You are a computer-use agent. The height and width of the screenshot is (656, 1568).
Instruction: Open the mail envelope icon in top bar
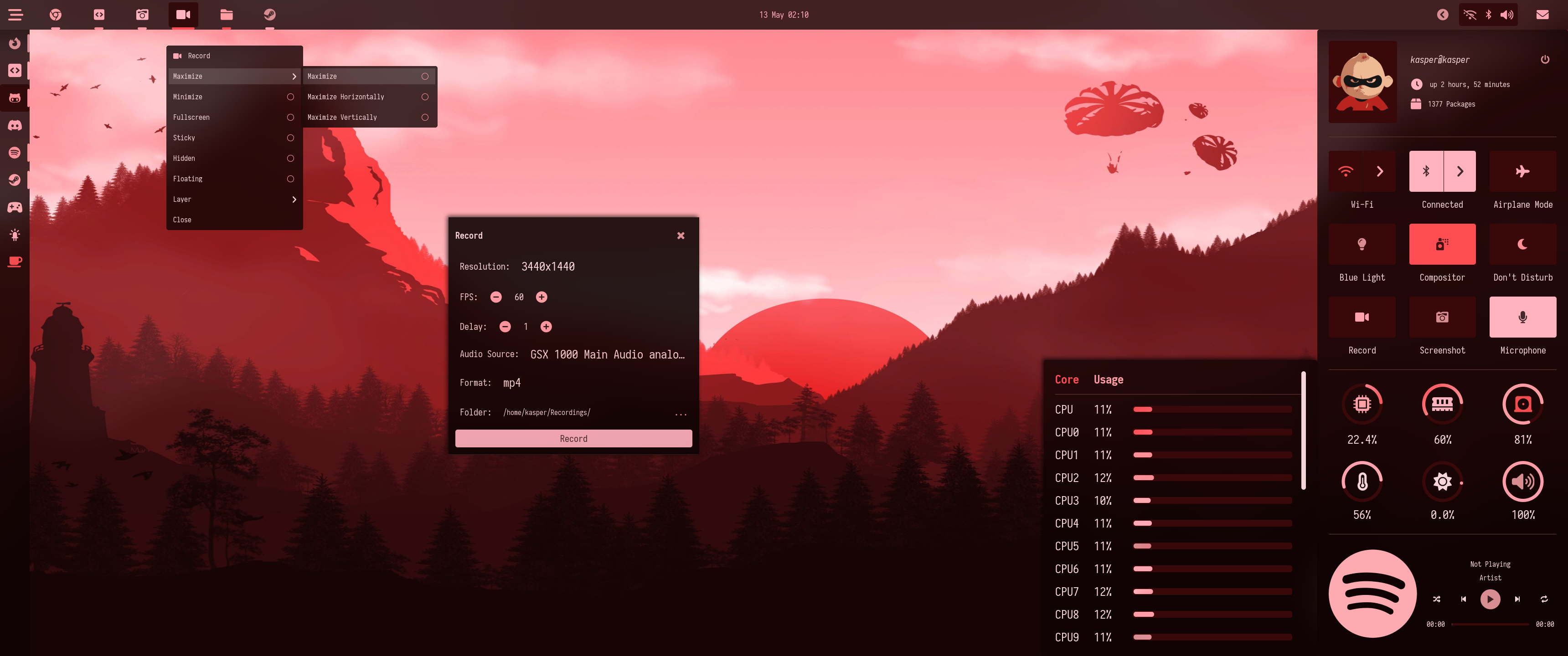pos(1542,15)
